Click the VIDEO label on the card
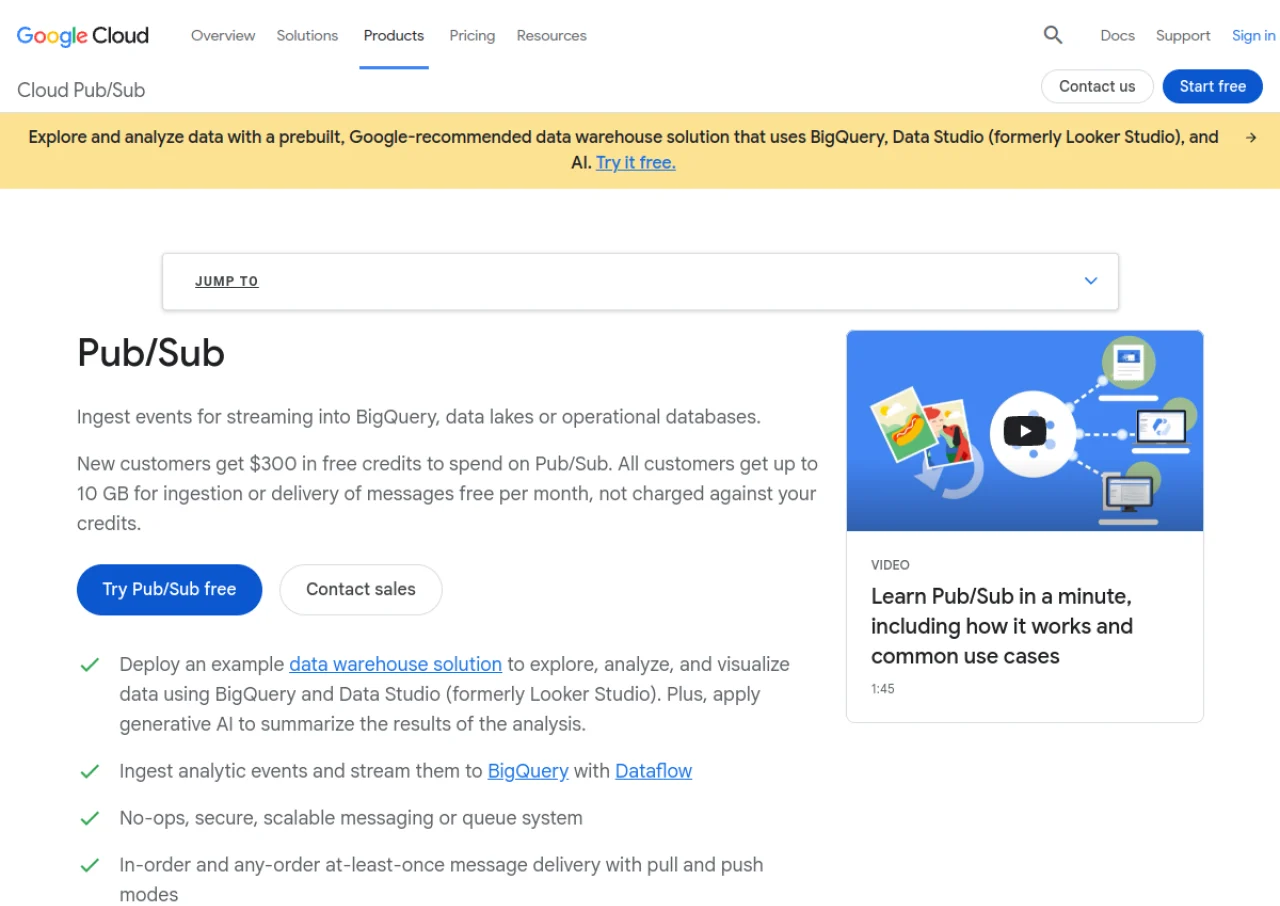This screenshot has height=906, width=1280. pos(890,565)
